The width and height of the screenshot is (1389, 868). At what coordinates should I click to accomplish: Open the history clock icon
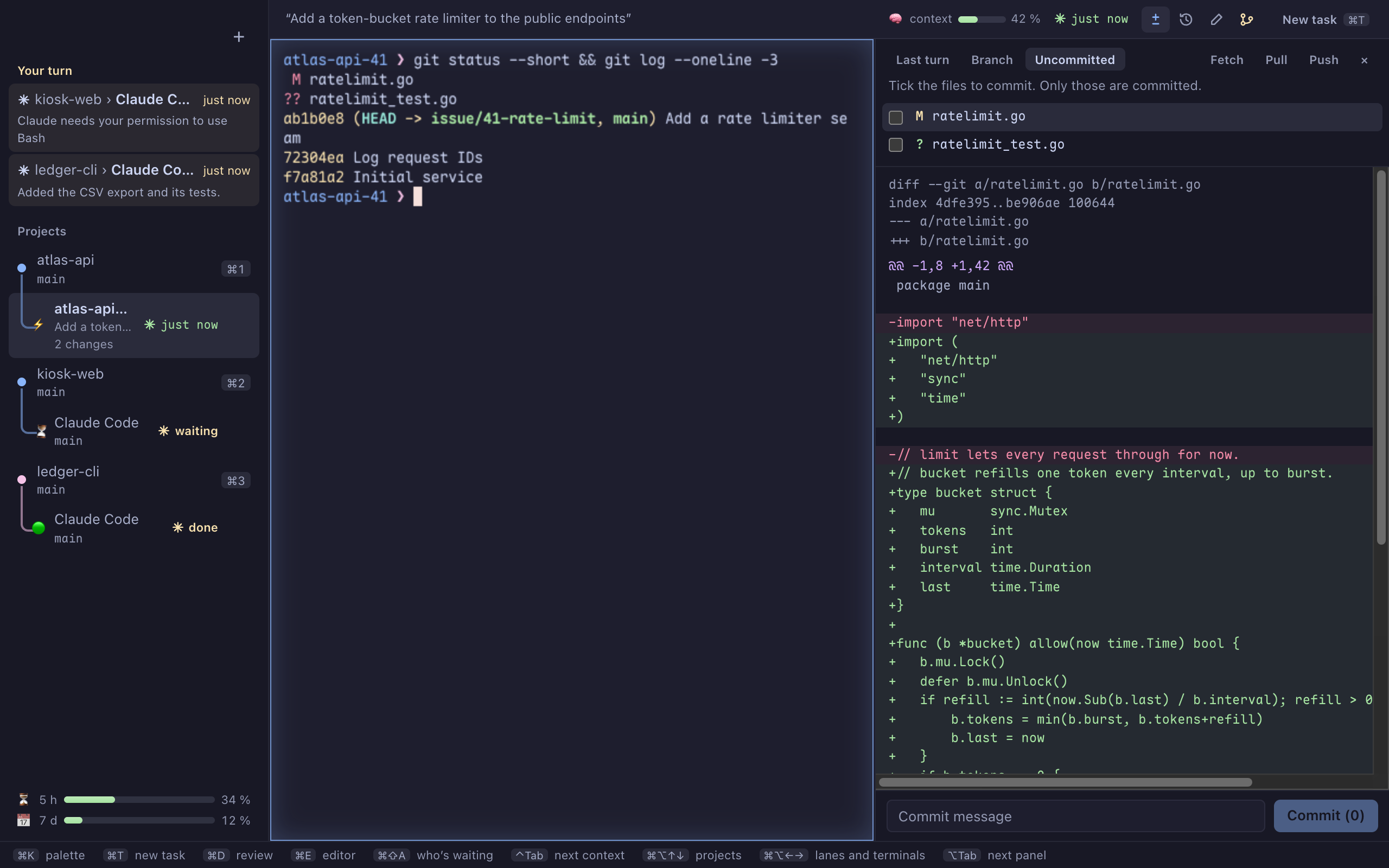pyautogui.click(x=1186, y=20)
